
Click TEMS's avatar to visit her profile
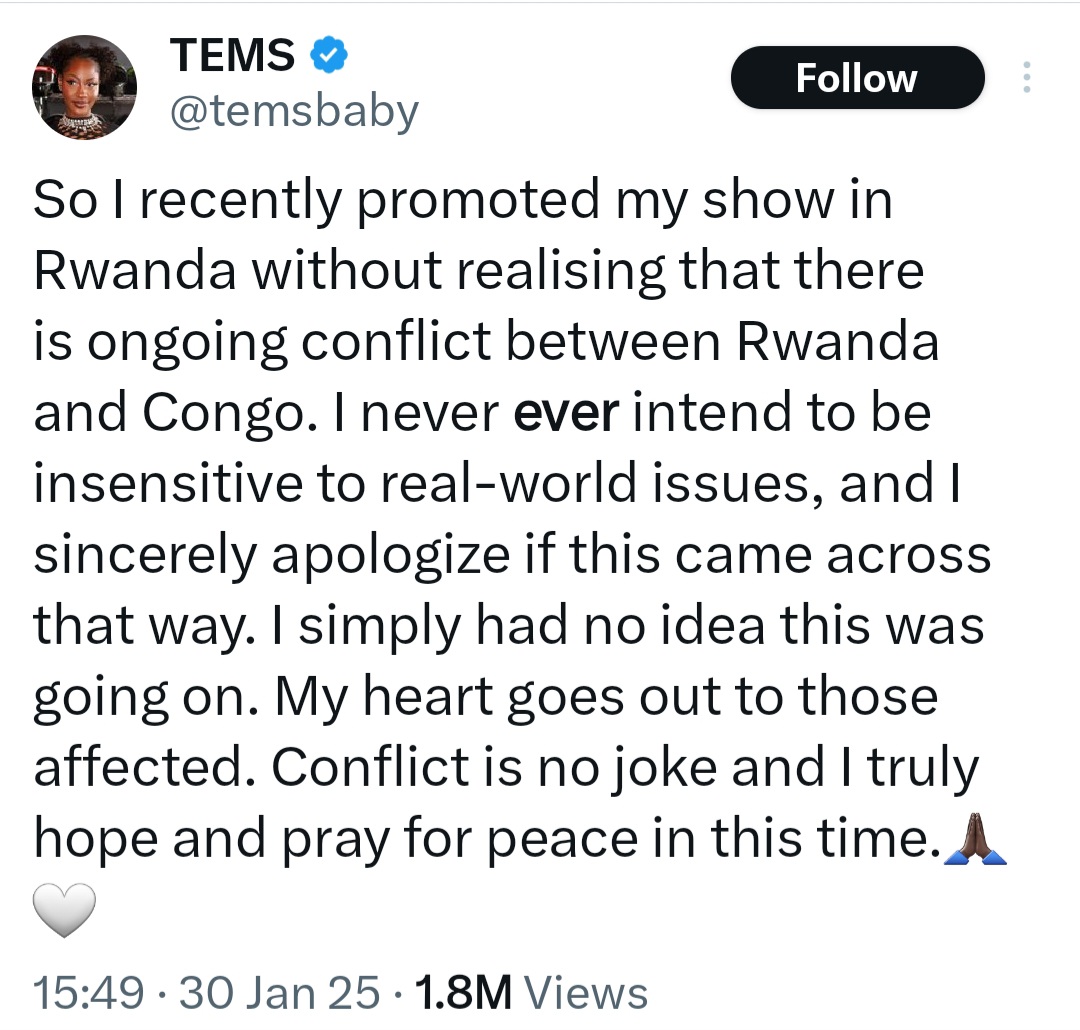[x=85, y=87]
